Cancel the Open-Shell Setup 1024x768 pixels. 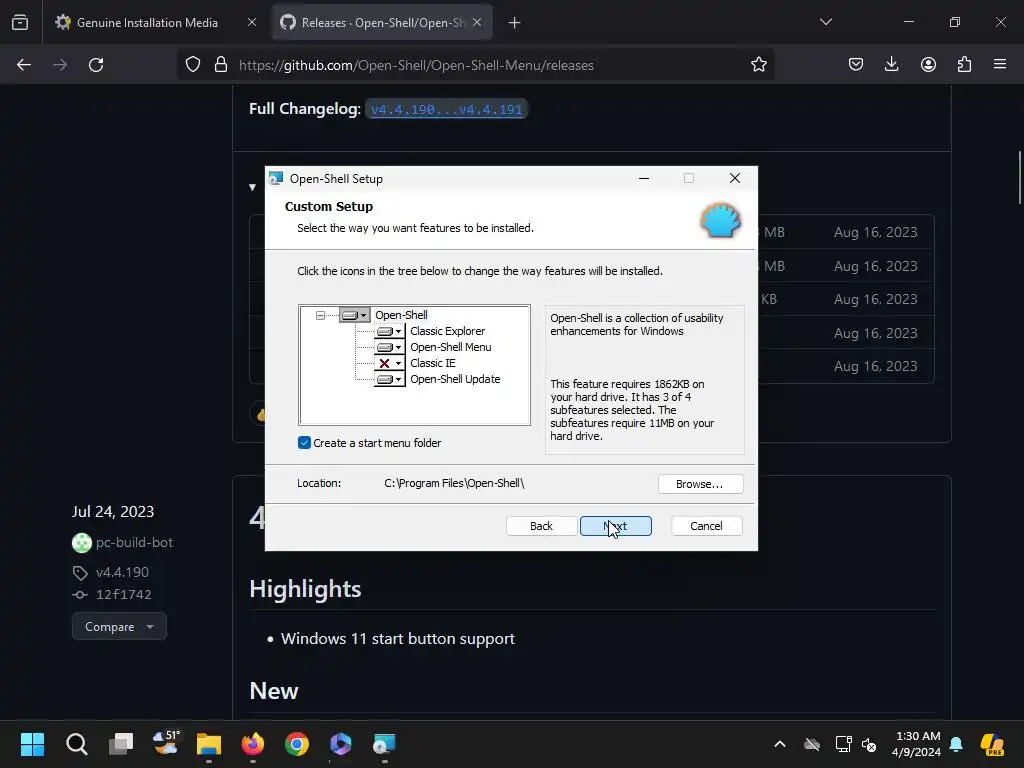[x=707, y=526]
